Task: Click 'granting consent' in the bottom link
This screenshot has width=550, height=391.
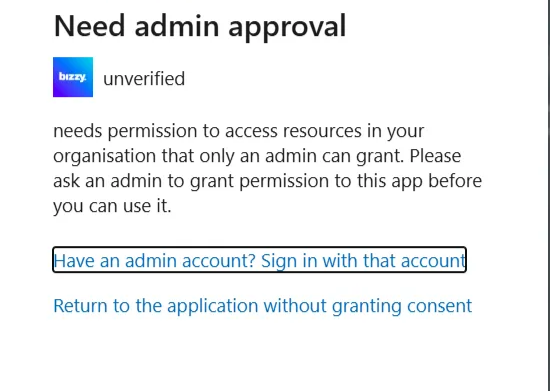Action: pyautogui.click(x=402, y=306)
